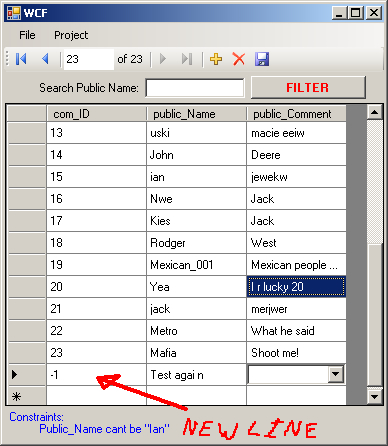Screen dimensions: 388x446
Task: Click the Move Last navigator icon
Action: pos(187,59)
